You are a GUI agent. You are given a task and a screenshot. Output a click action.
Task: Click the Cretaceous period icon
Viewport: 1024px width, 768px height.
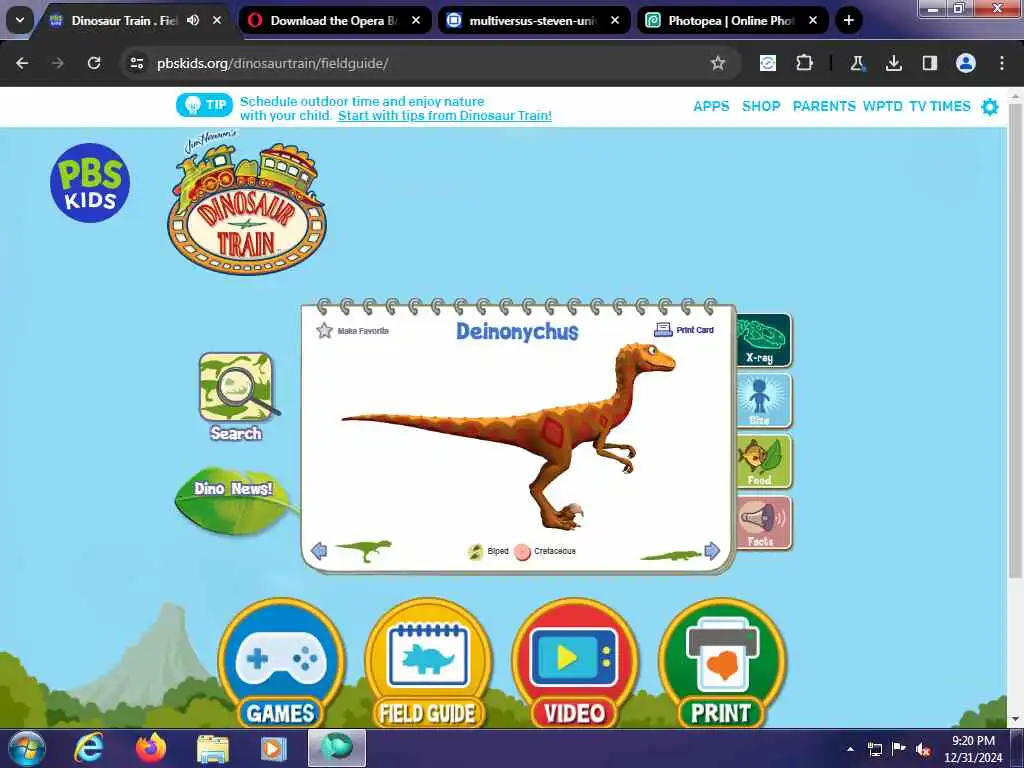(x=522, y=552)
